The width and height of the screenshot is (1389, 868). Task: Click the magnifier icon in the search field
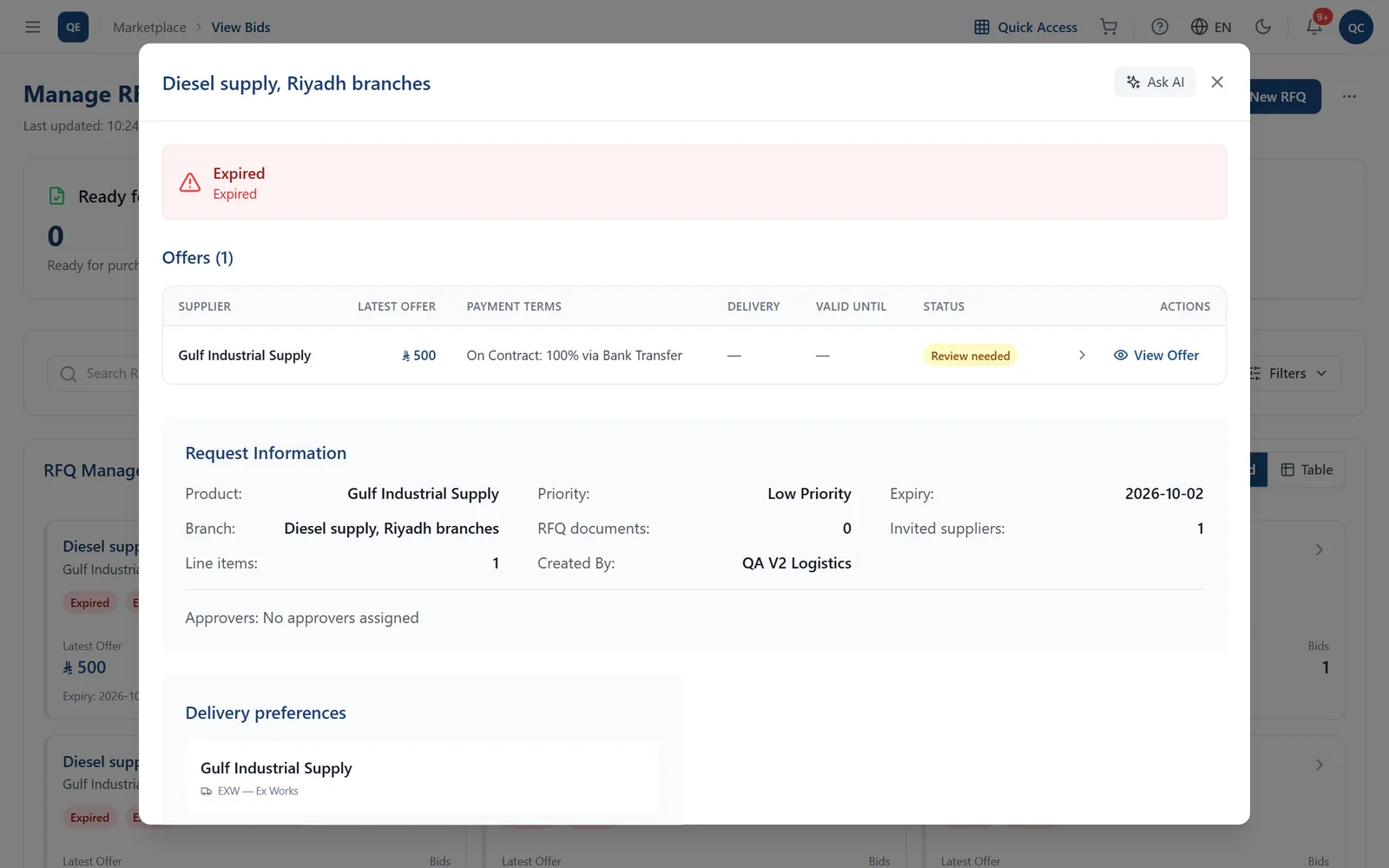coord(69,373)
